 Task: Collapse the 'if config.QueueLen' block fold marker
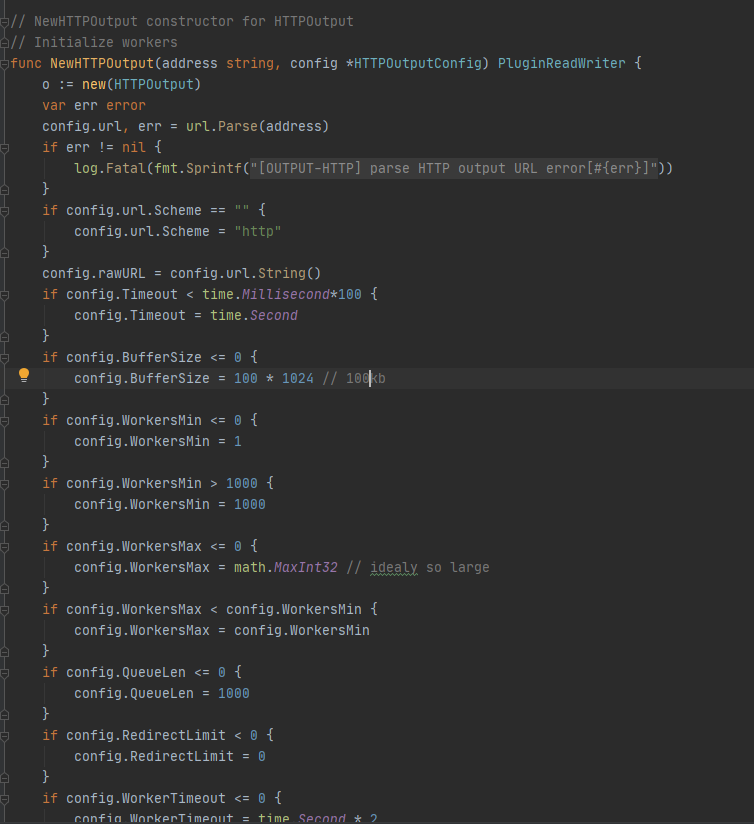[4, 674]
